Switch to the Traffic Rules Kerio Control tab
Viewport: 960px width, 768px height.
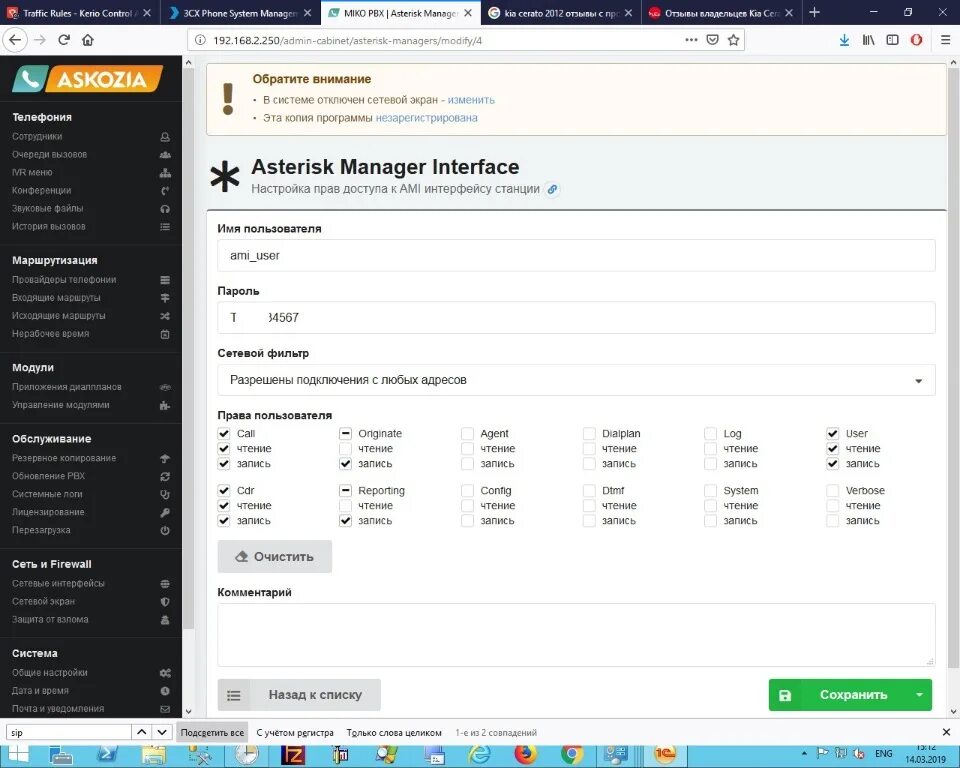click(79, 13)
